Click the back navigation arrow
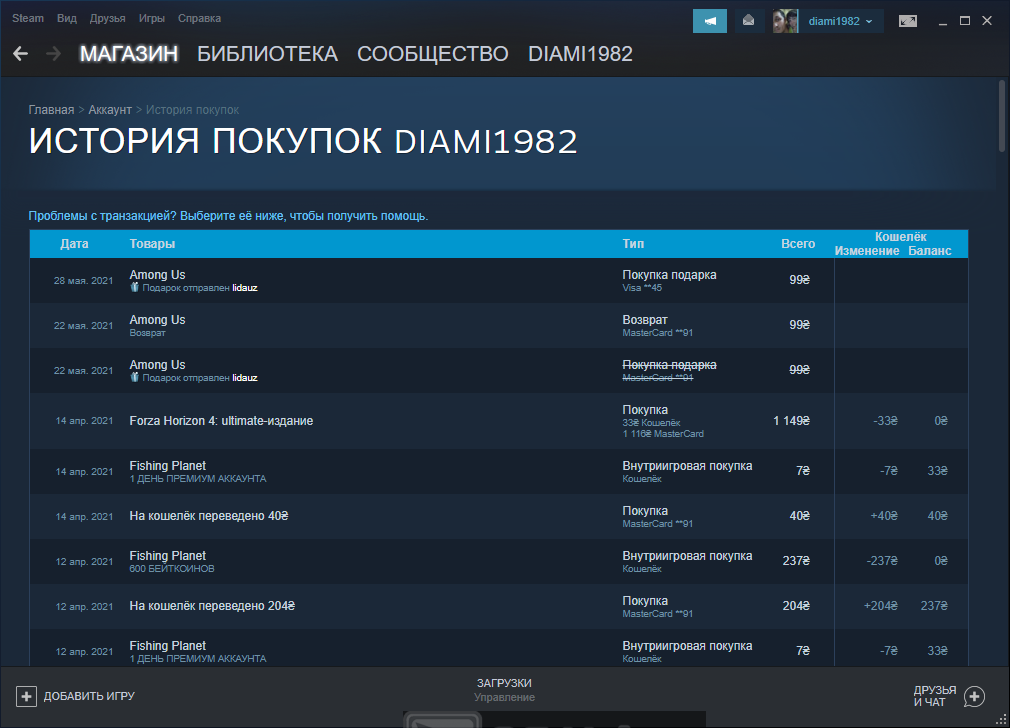The image size is (1010, 728). (20, 54)
